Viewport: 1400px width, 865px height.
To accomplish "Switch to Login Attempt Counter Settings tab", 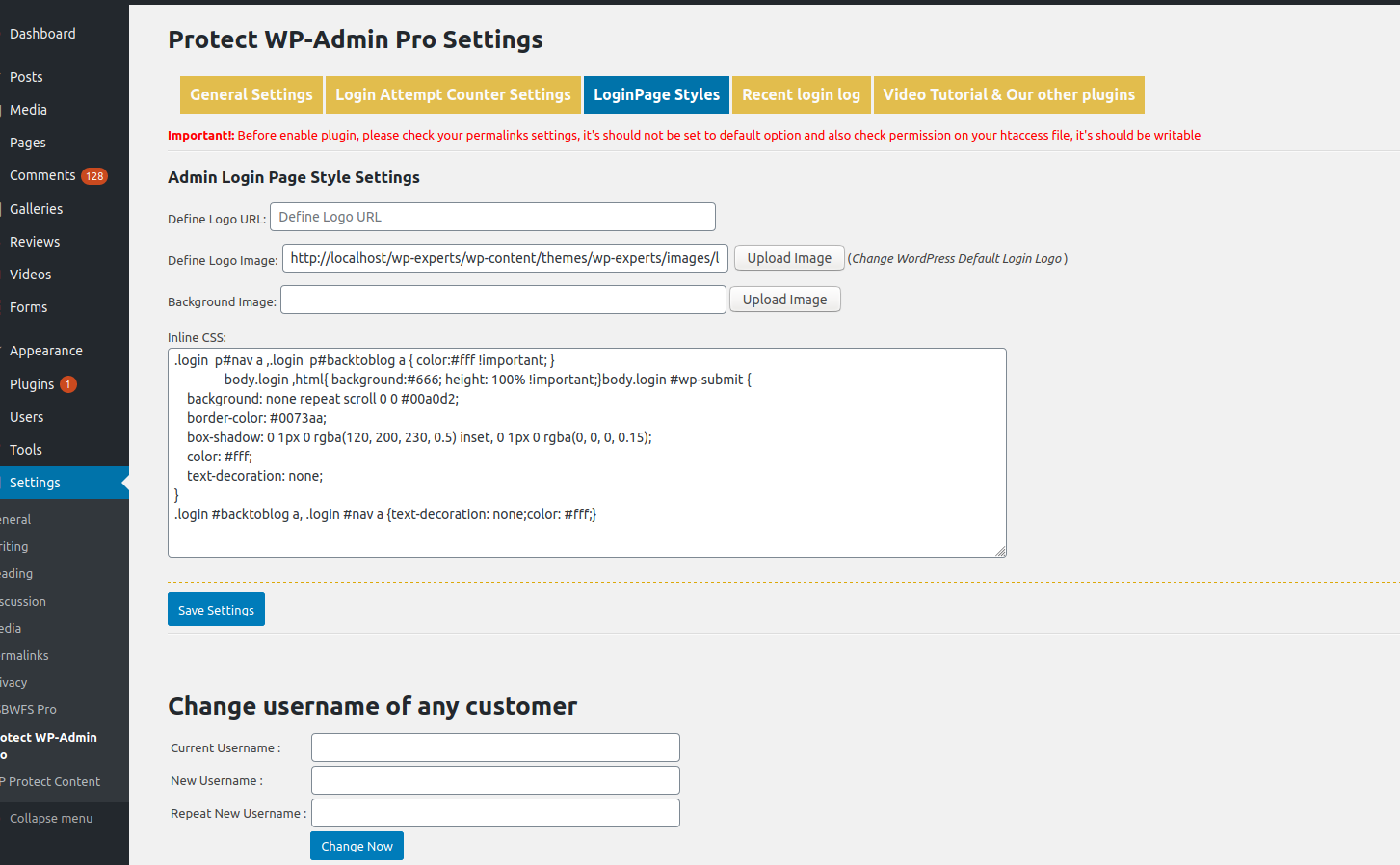I will (x=453, y=94).
